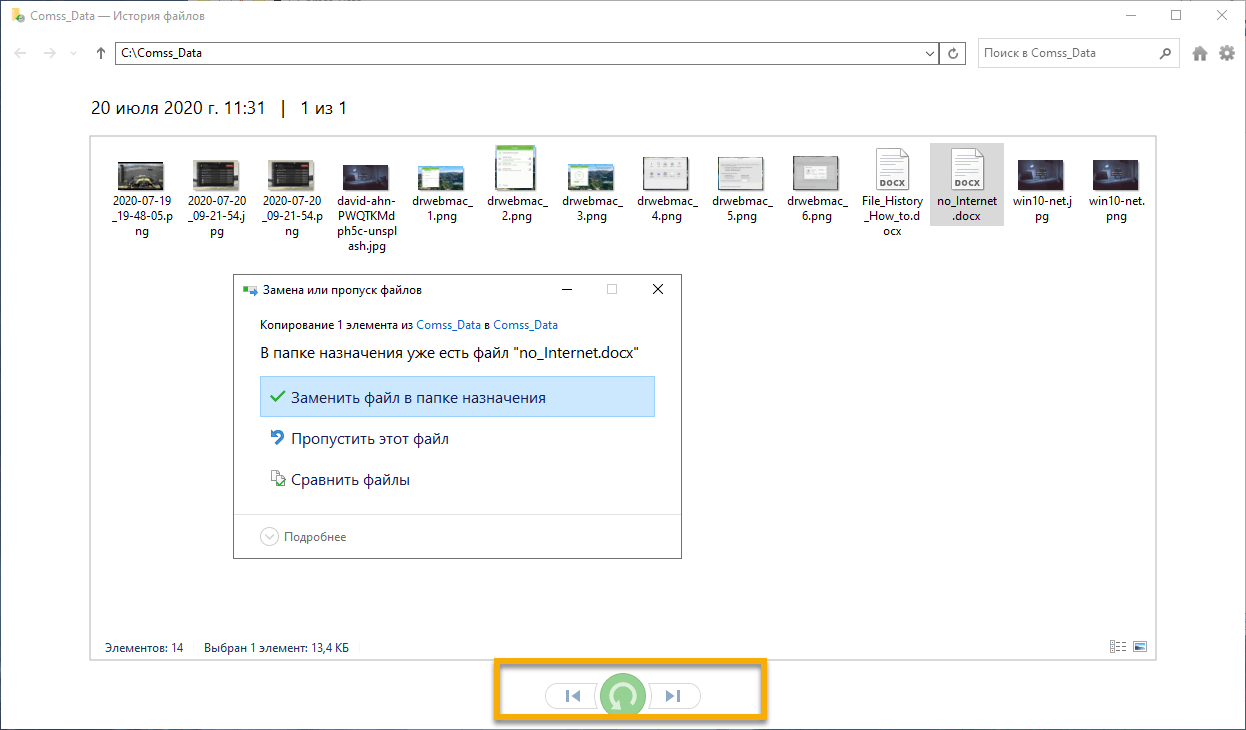Screen dimensions: 1246x730
Task: Select the no_Internet.docx document
Action: (x=967, y=185)
